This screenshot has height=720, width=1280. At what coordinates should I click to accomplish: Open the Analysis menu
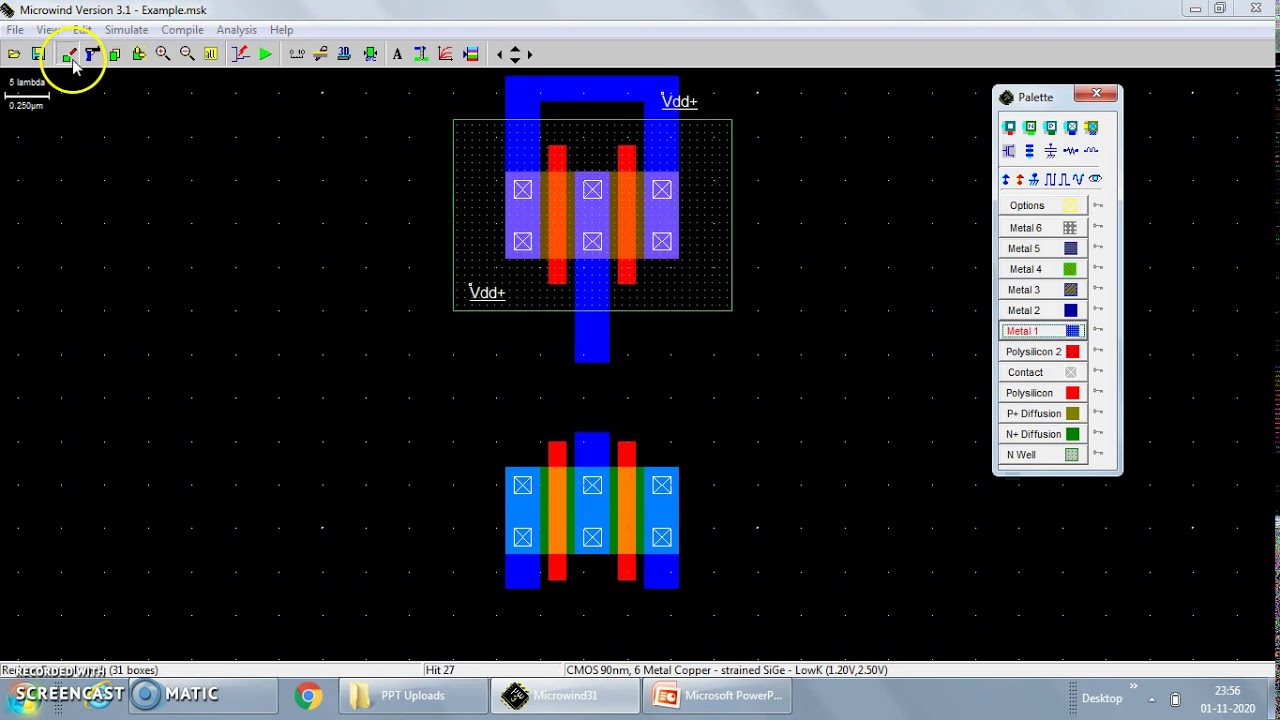(236, 30)
